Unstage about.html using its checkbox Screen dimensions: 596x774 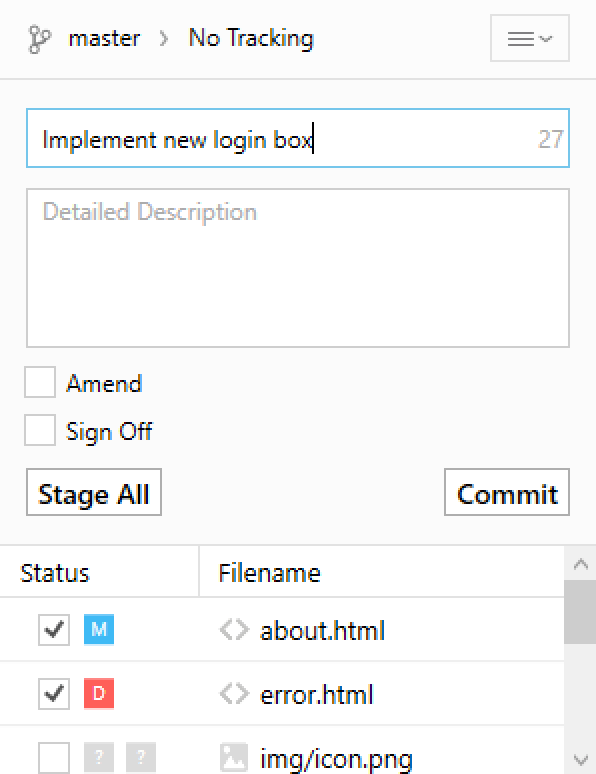pos(54,629)
